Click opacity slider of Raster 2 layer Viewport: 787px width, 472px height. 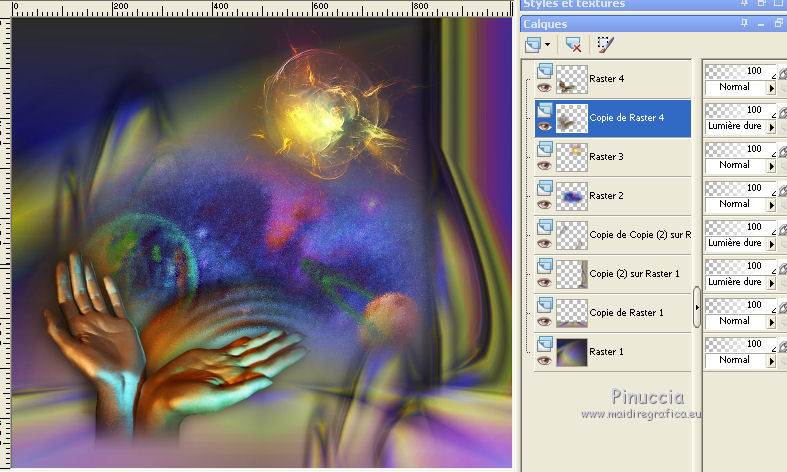coord(740,188)
